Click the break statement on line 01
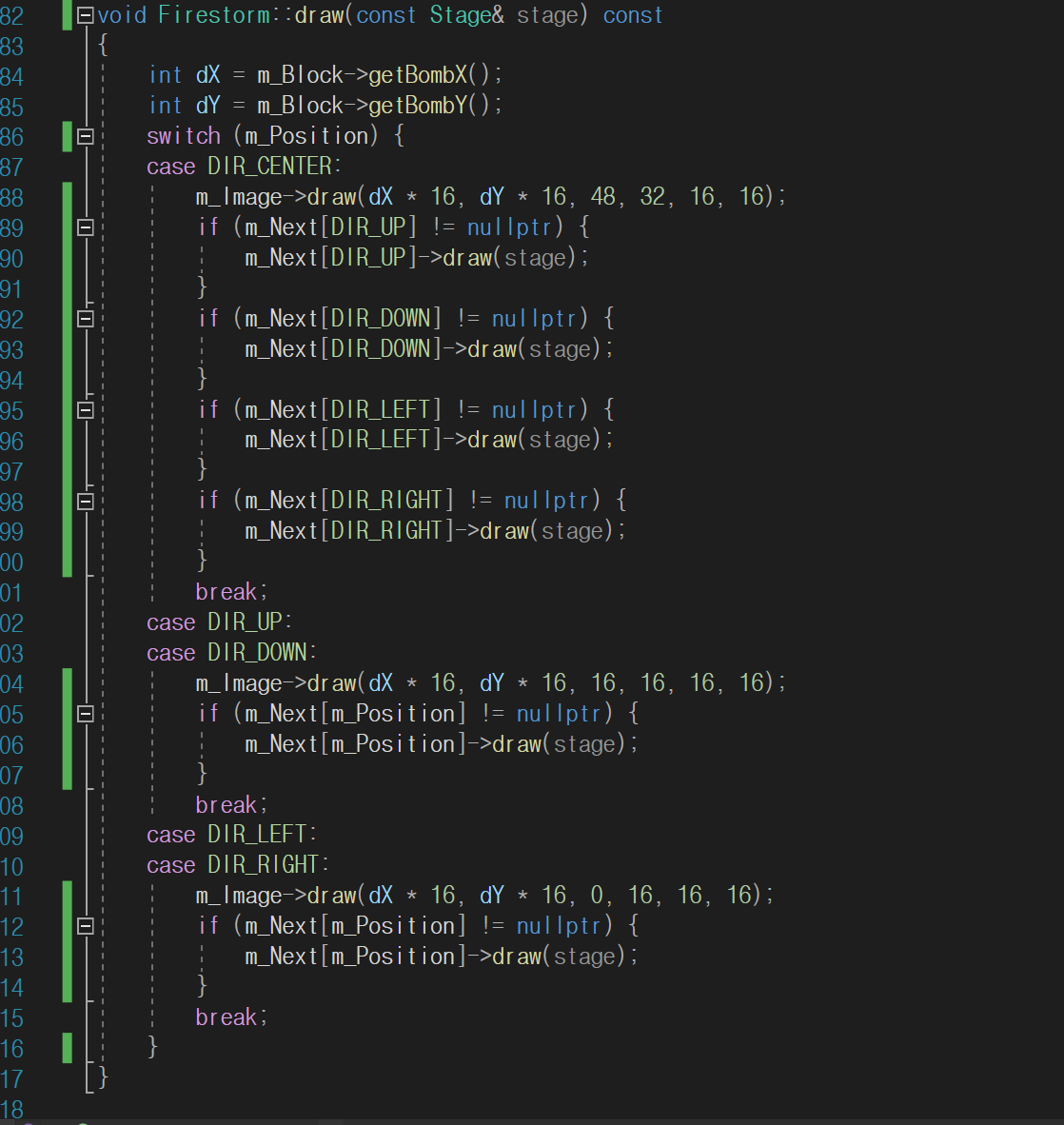 (x=231, y=592)
